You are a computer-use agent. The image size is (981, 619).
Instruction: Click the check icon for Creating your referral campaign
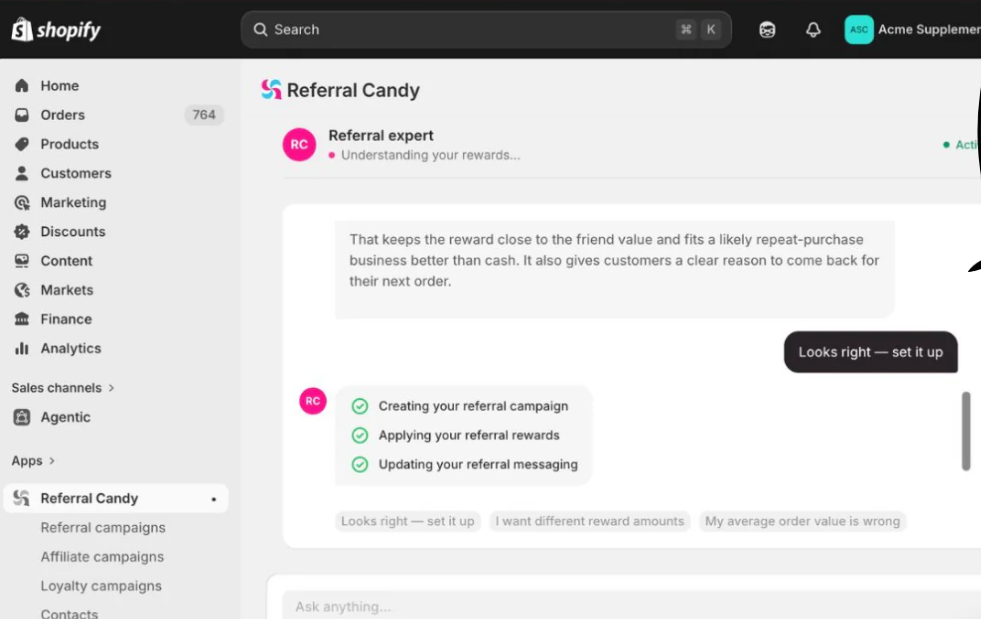(x=360, y=406)
